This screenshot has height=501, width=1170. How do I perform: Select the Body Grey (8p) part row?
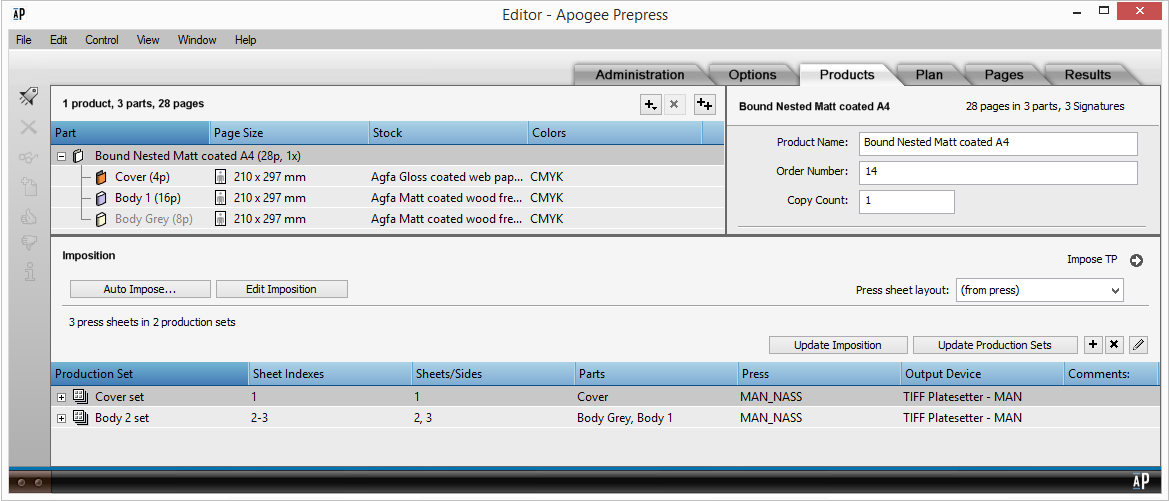tap(387, 220)
